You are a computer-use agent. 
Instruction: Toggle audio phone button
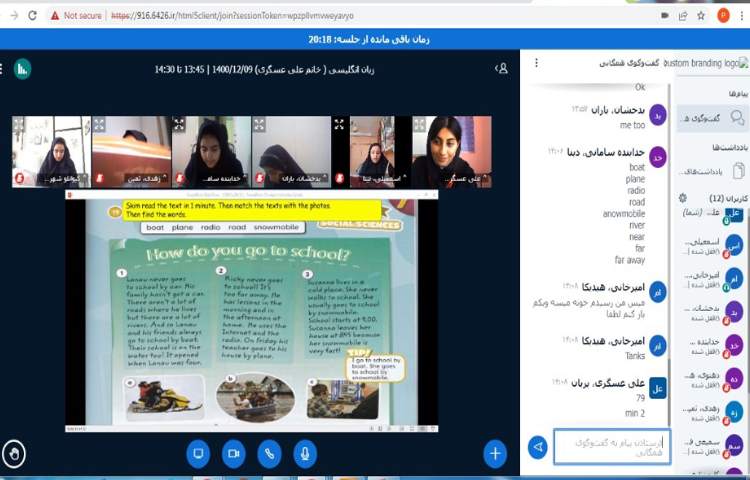[269, 453]
